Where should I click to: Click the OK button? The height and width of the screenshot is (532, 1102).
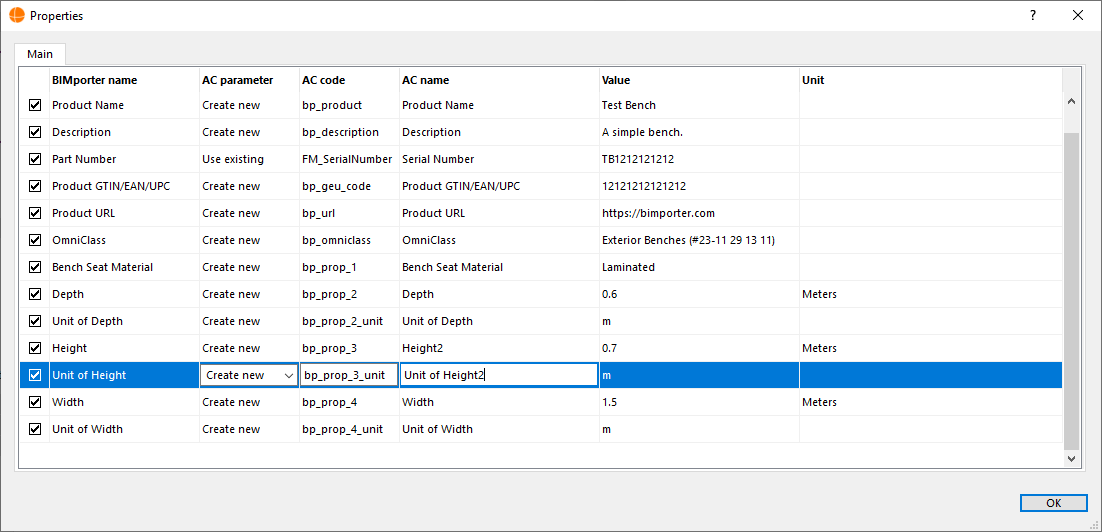pos(1053,503)
